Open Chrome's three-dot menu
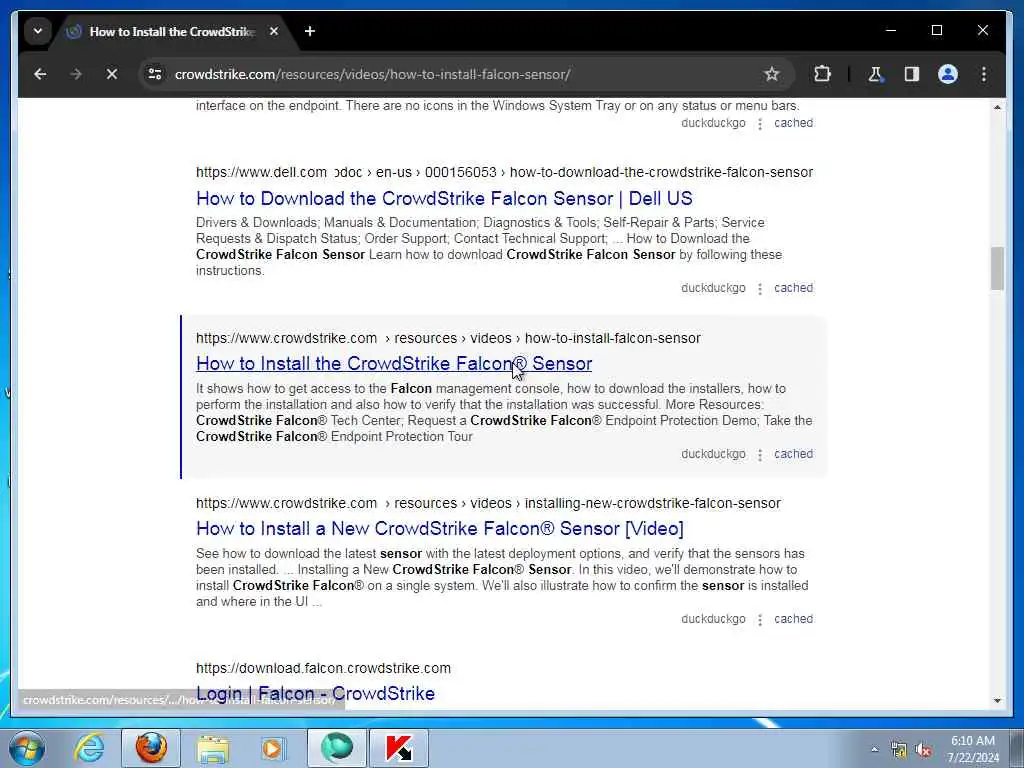Screen dimensions: 1024x768 click(x=984, y=74)
